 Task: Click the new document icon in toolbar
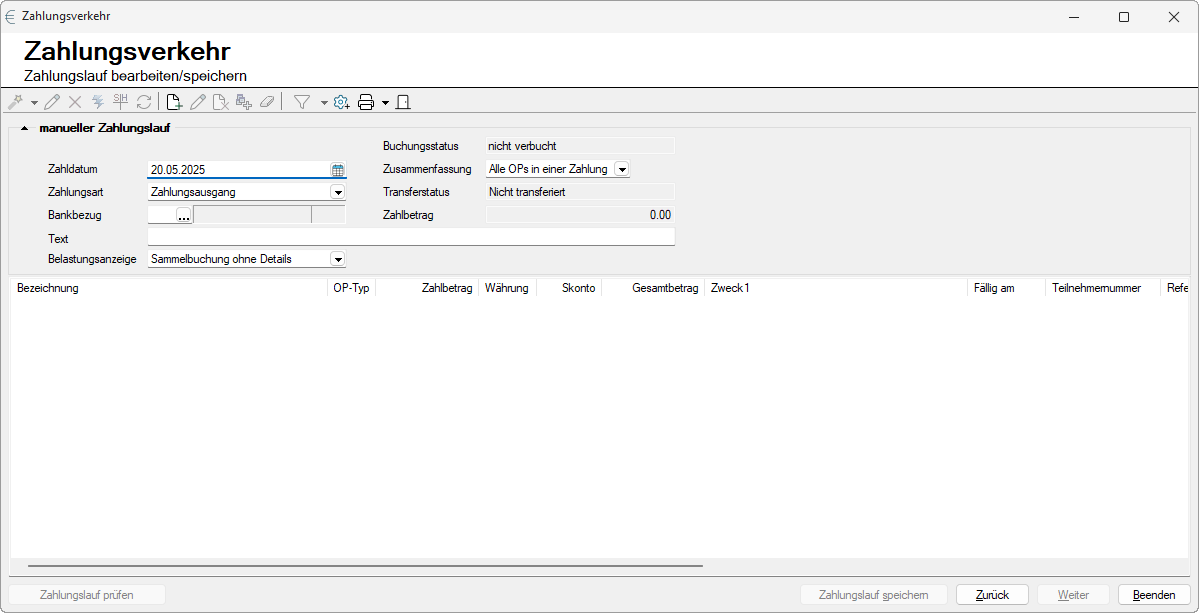(174, 102)
